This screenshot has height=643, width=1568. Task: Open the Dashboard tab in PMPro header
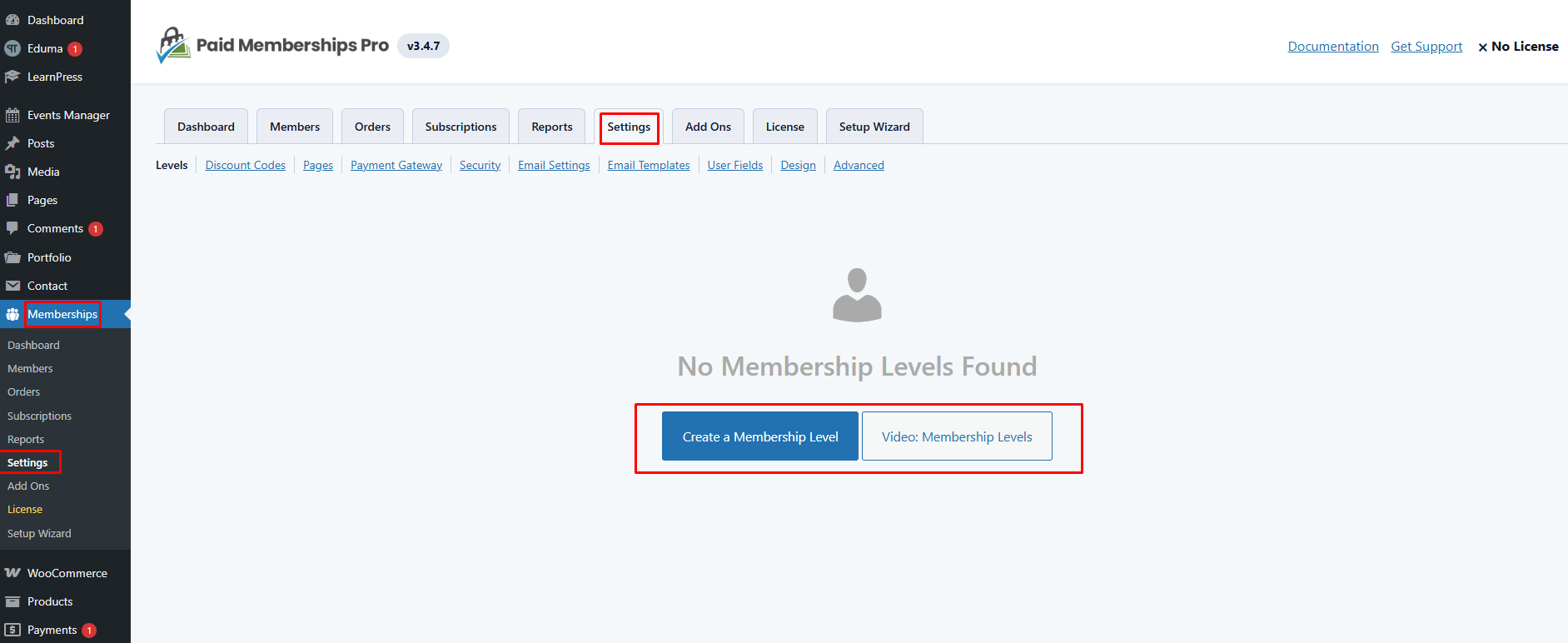(206, 127)
